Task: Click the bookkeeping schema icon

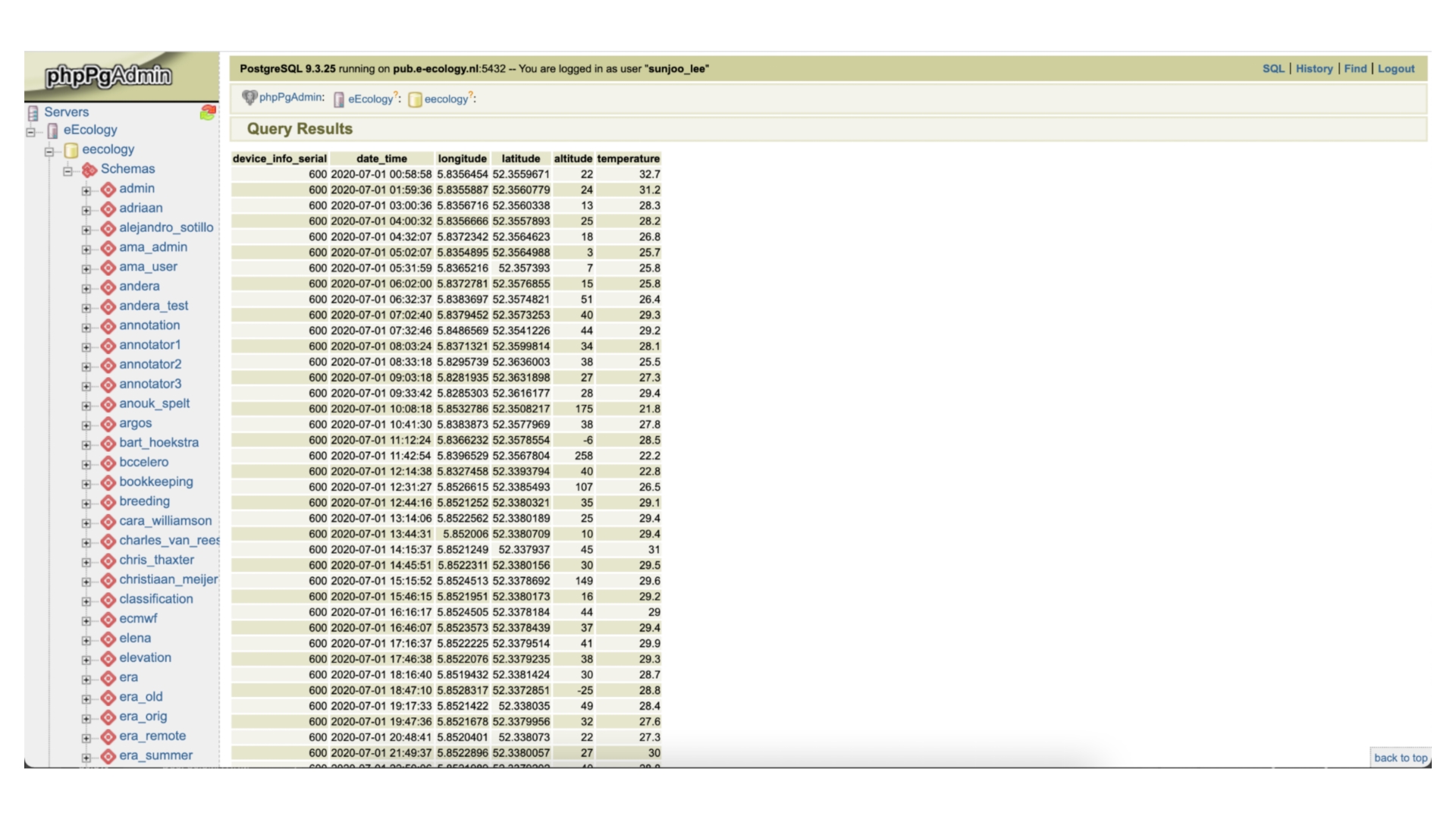Action: [x=108, y=482]
